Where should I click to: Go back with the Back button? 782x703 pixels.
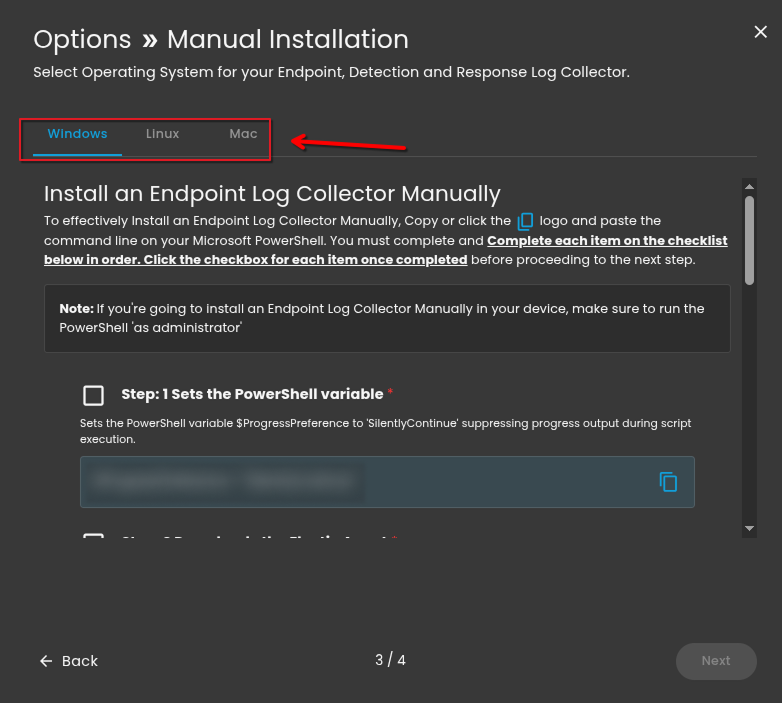(69, 661)
